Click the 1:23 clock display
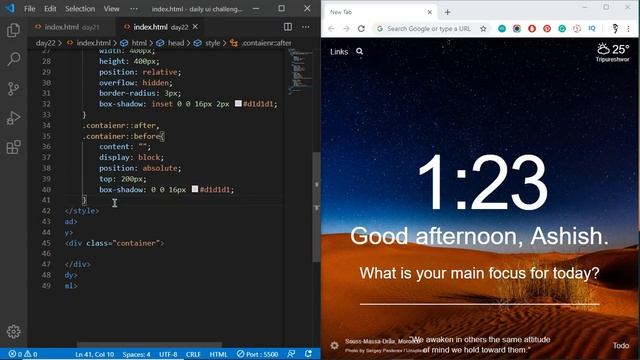 (482, 182)
